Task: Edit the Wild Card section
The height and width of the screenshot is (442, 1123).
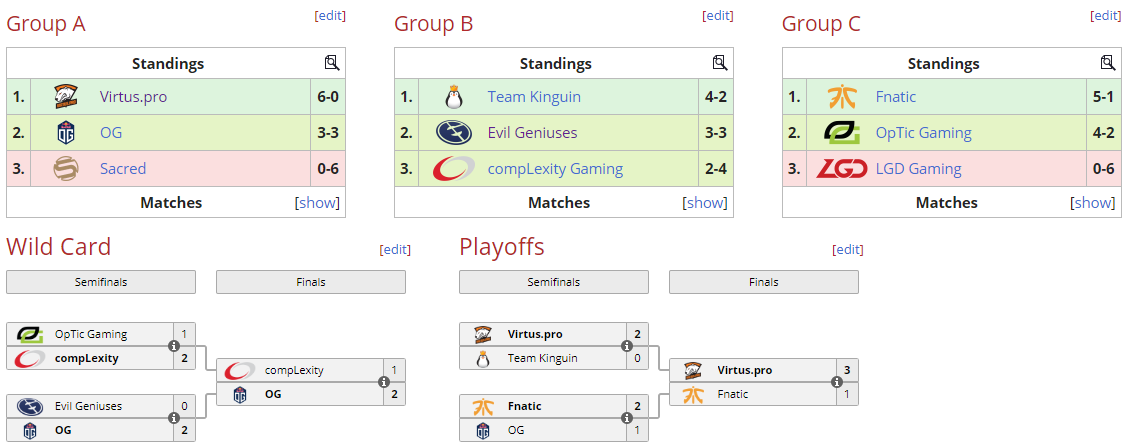Action: tap(395, 250)
